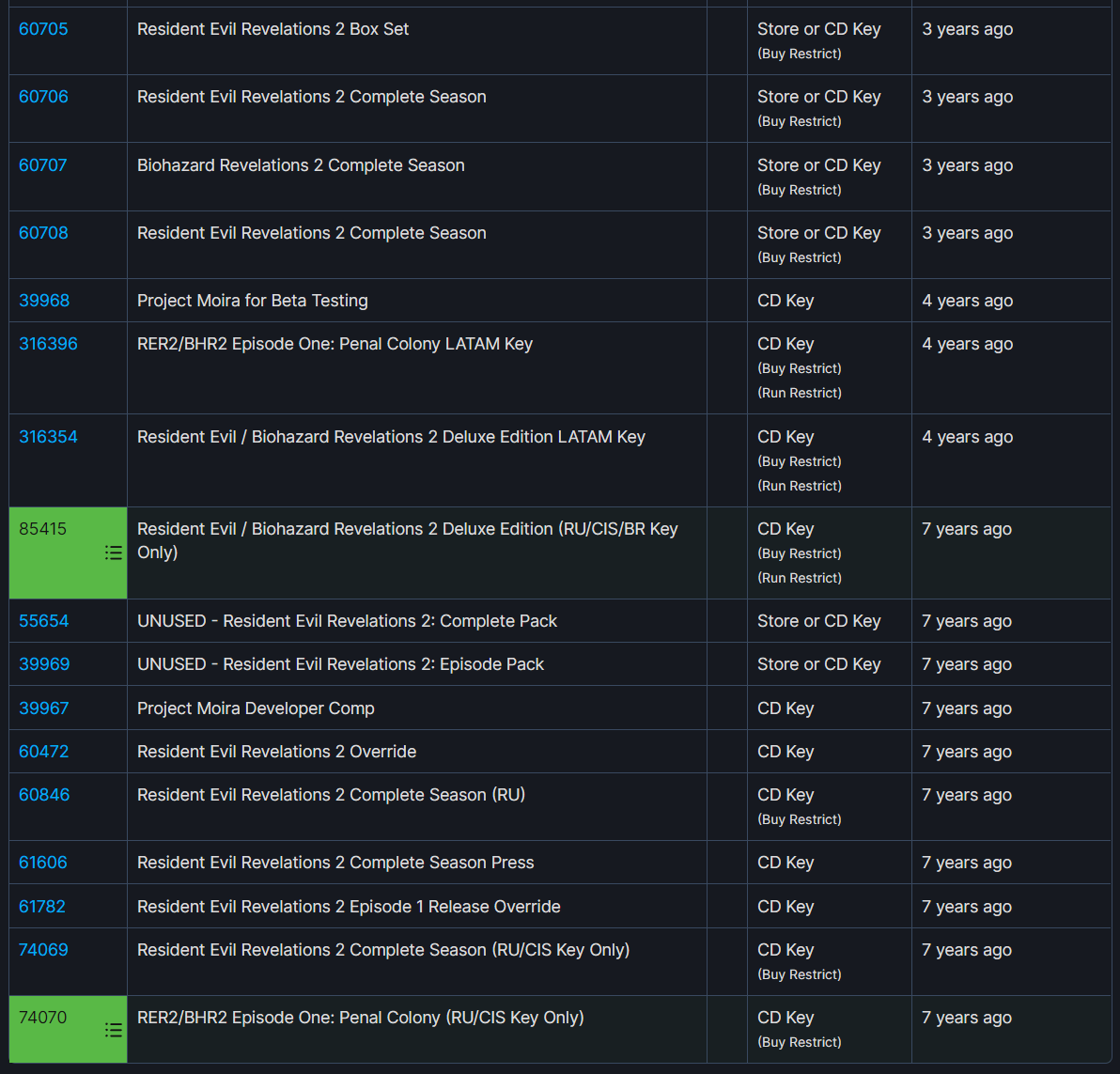Open package 61782 link
The height and width of the screenshot is (1074, 1120).
point(42,906)
